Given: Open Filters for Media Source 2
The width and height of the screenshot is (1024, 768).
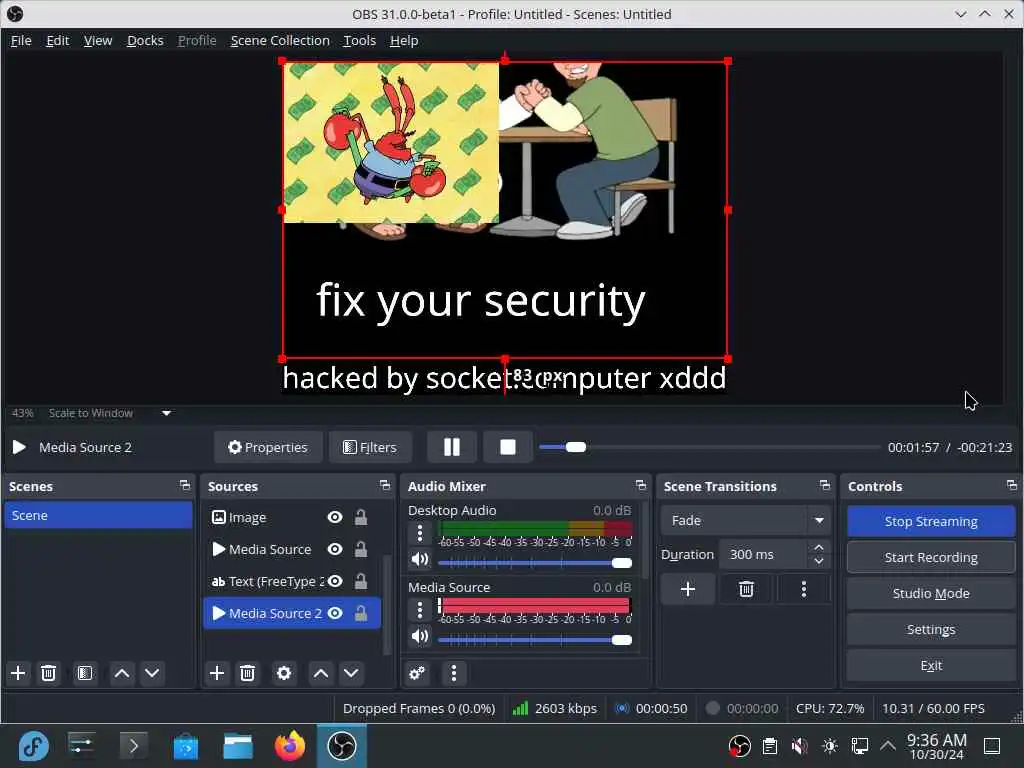Looking at the screenshot, I should point(370,447).
